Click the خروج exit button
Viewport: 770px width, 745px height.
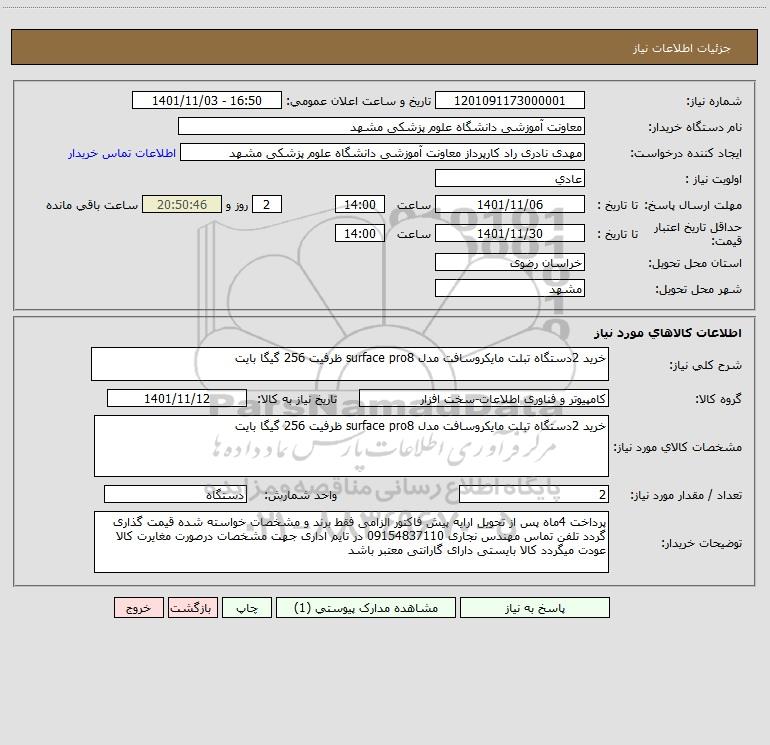click(138, 607)
